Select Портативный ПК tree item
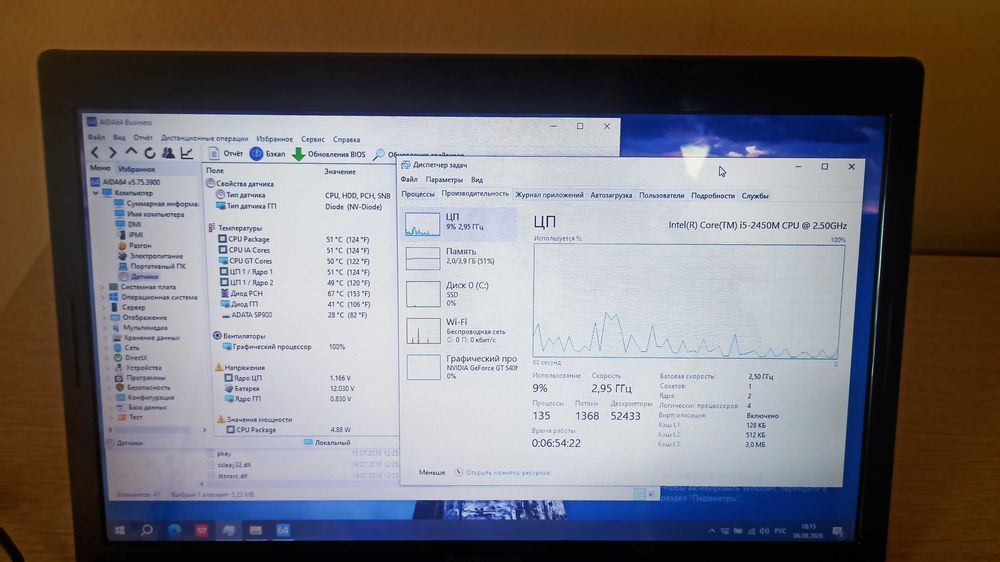 (x=152, y=266)
